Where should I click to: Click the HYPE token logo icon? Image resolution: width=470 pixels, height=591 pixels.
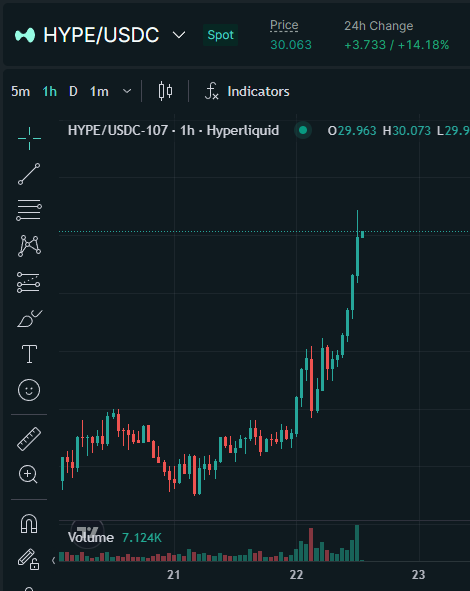click(25, 35)
